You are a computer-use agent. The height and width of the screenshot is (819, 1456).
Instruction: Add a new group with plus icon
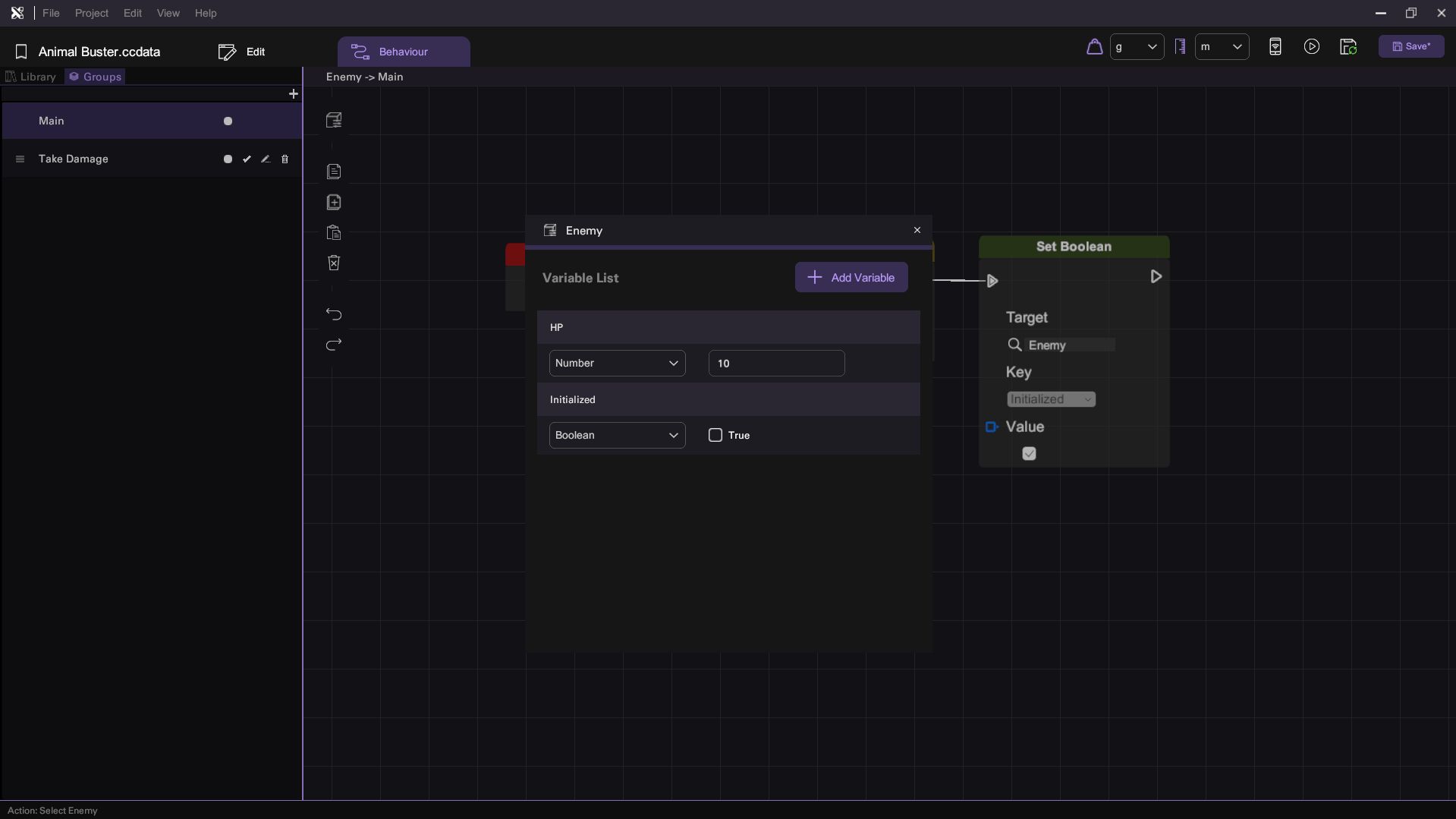click(294, 94)
